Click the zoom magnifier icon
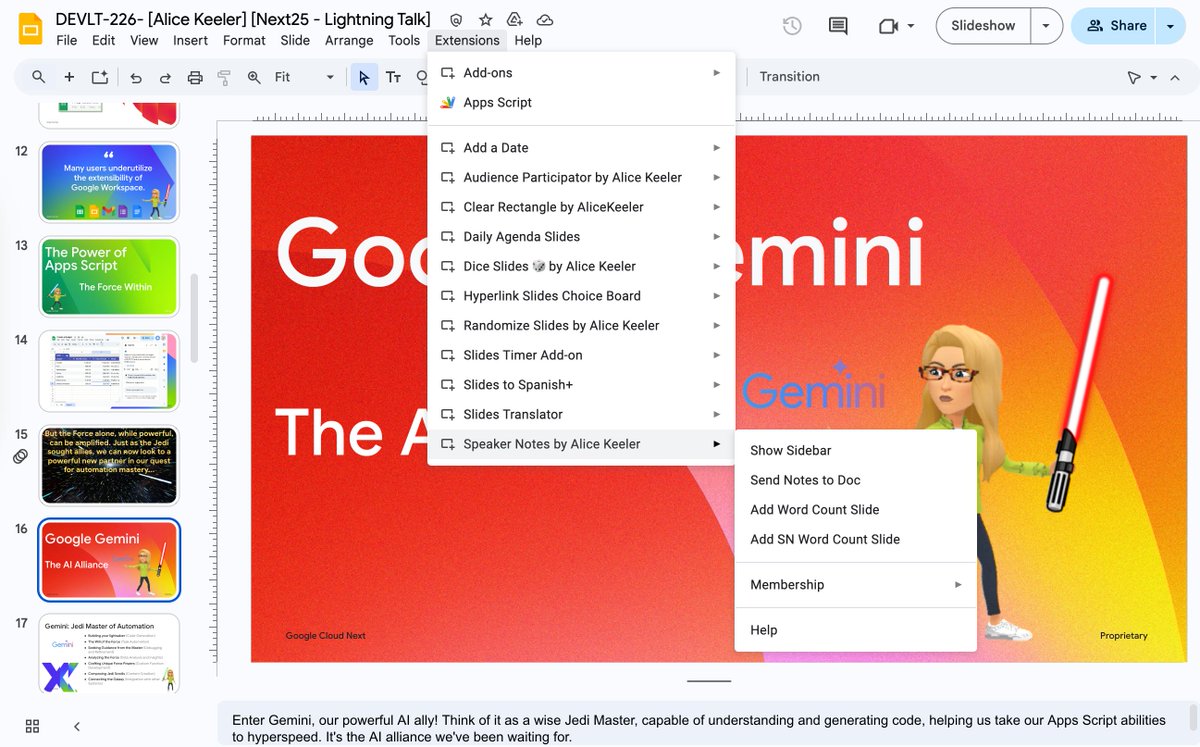The image size is (1200, 747). click(254, 77)
